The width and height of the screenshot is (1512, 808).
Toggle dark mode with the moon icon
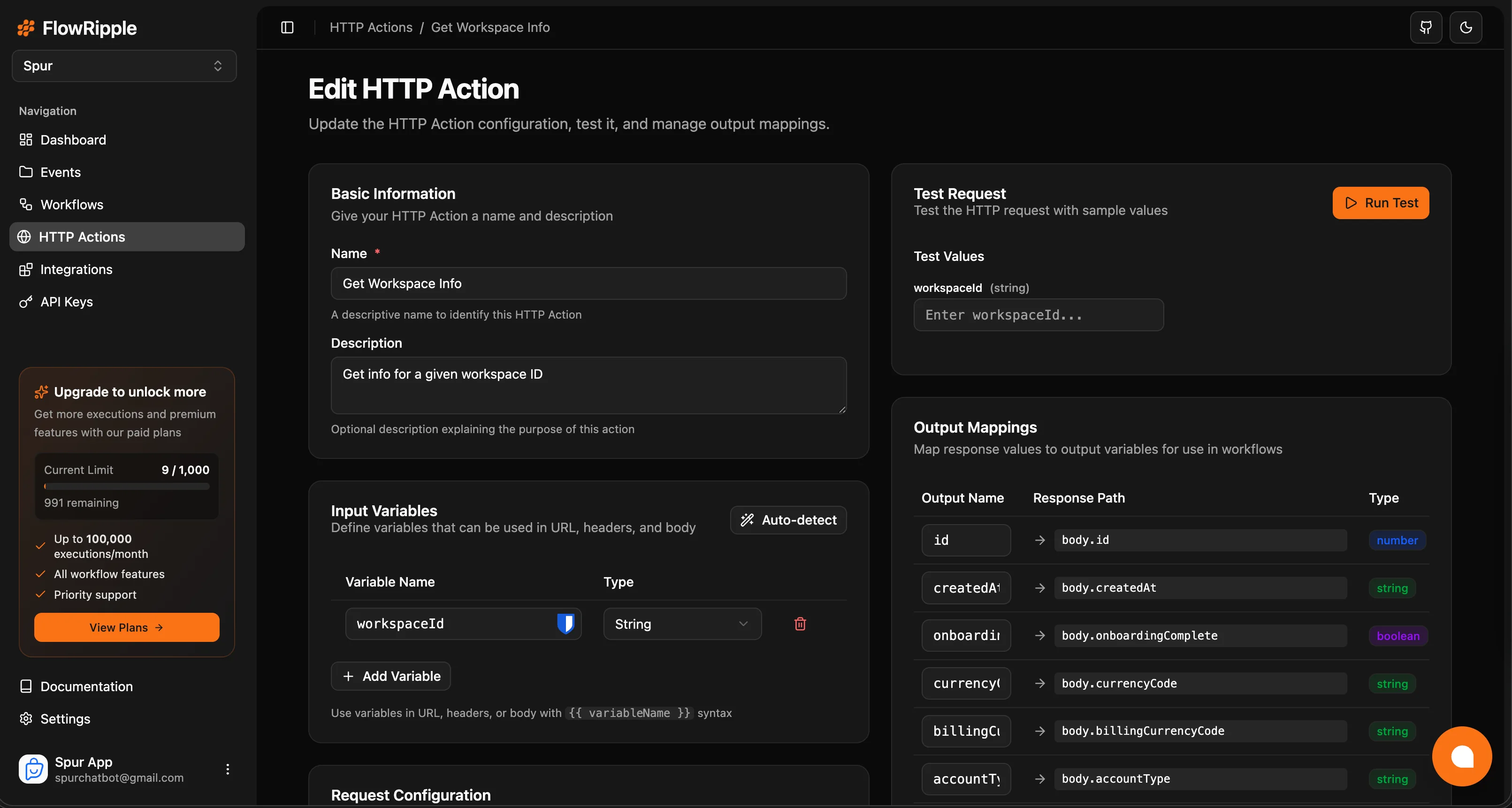pyautogui.click(x=1466, y=27)
